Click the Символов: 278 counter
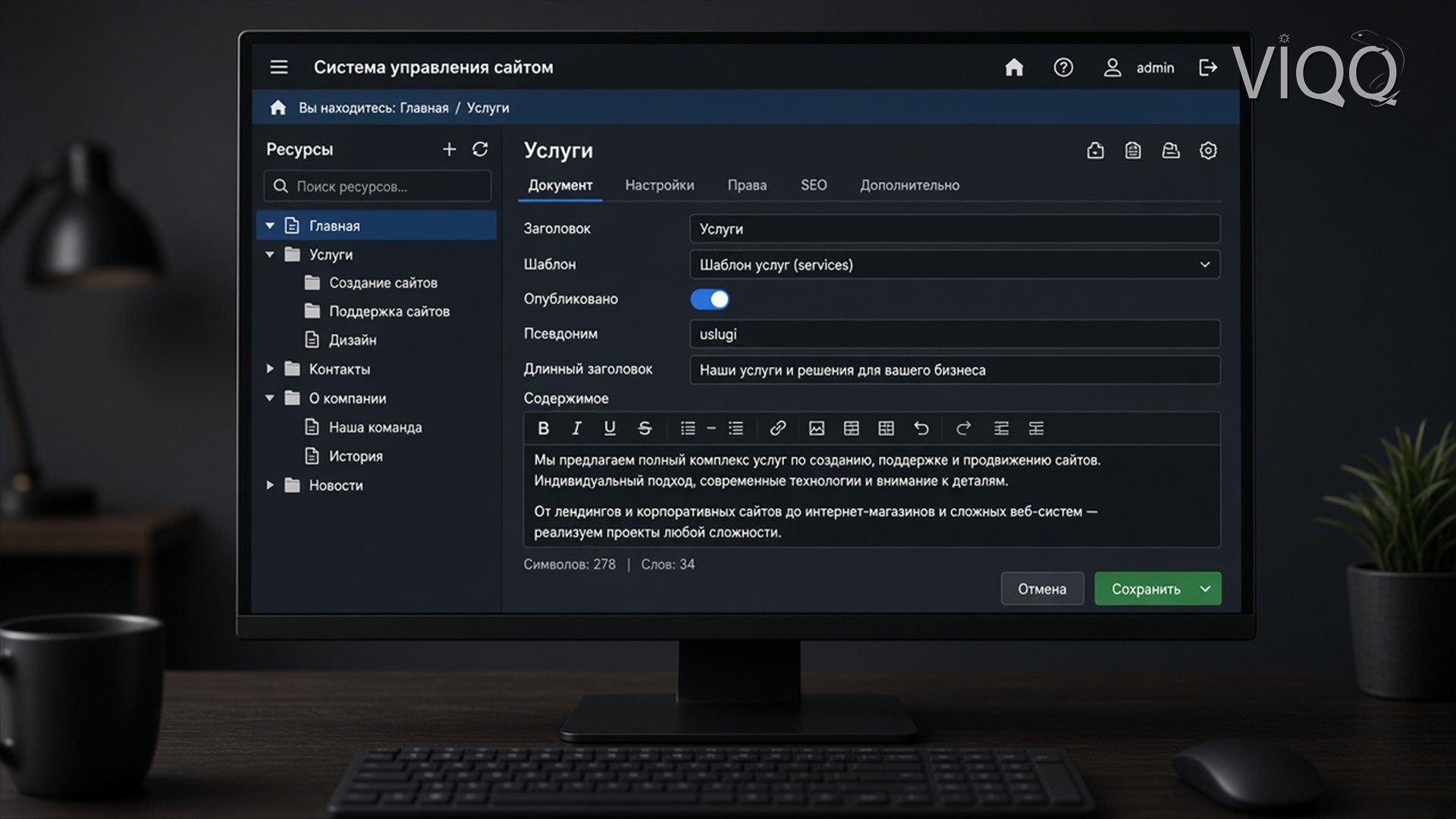This screenshot has height=819, width=1456. click(x=570, y=564)
